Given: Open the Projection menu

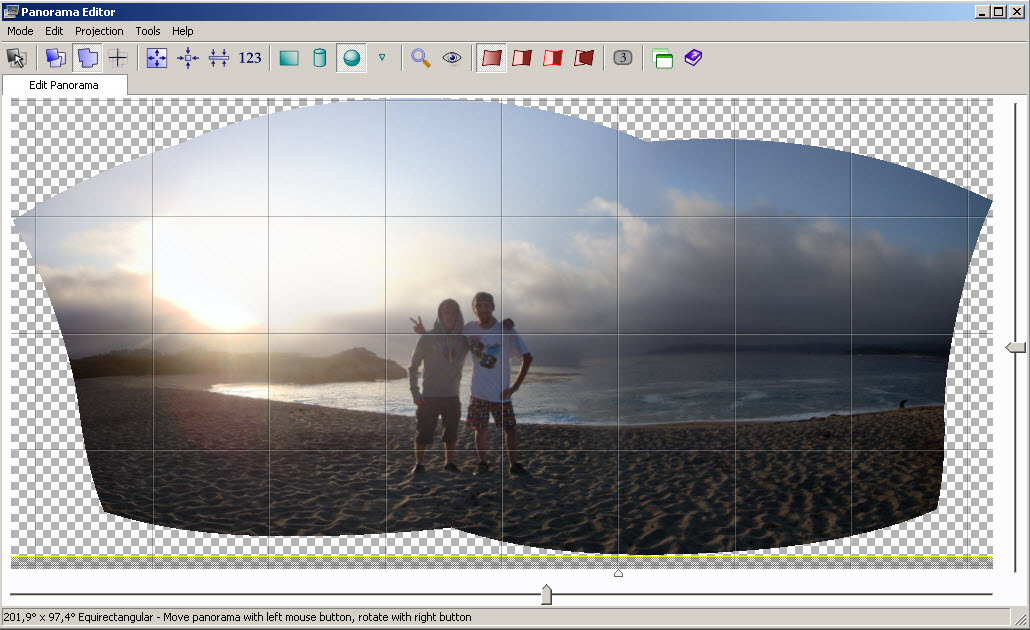Looking at the screenshot, I should click(x=99, y=31).
